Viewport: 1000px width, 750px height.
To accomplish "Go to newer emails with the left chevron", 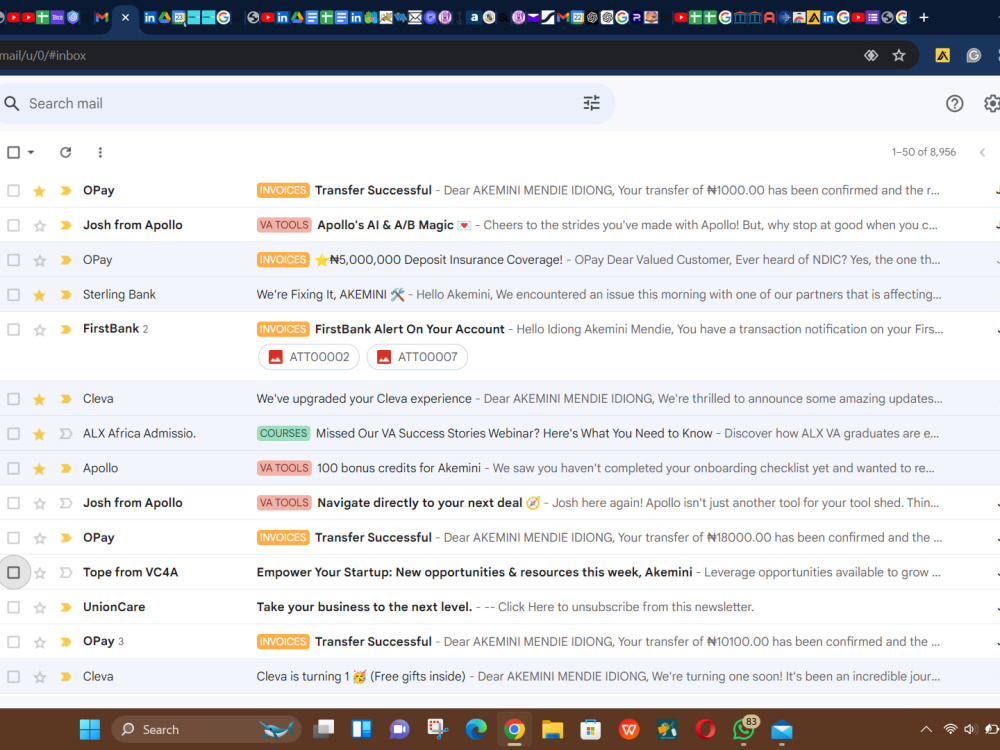I will 982,152.
